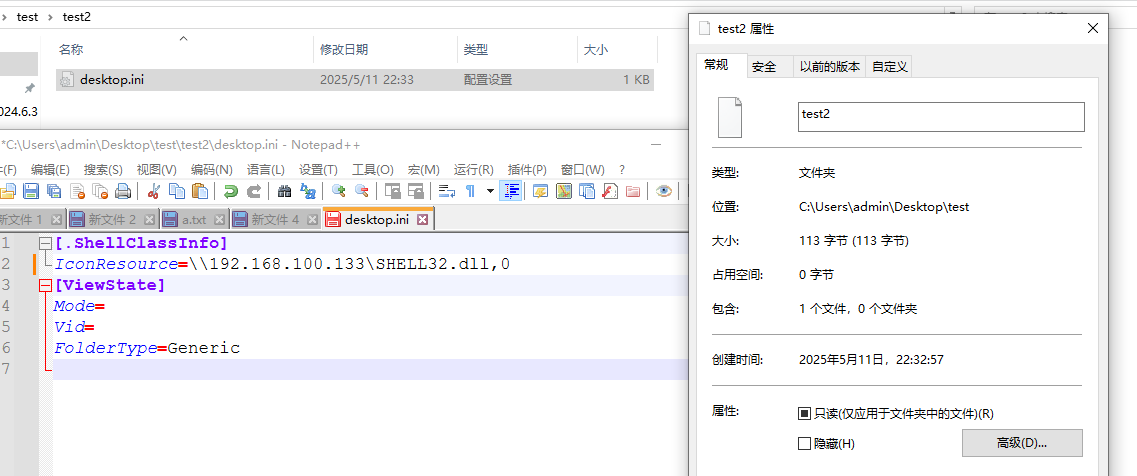Toggle the 只读 read-only checkbox

tap(804, 414)
